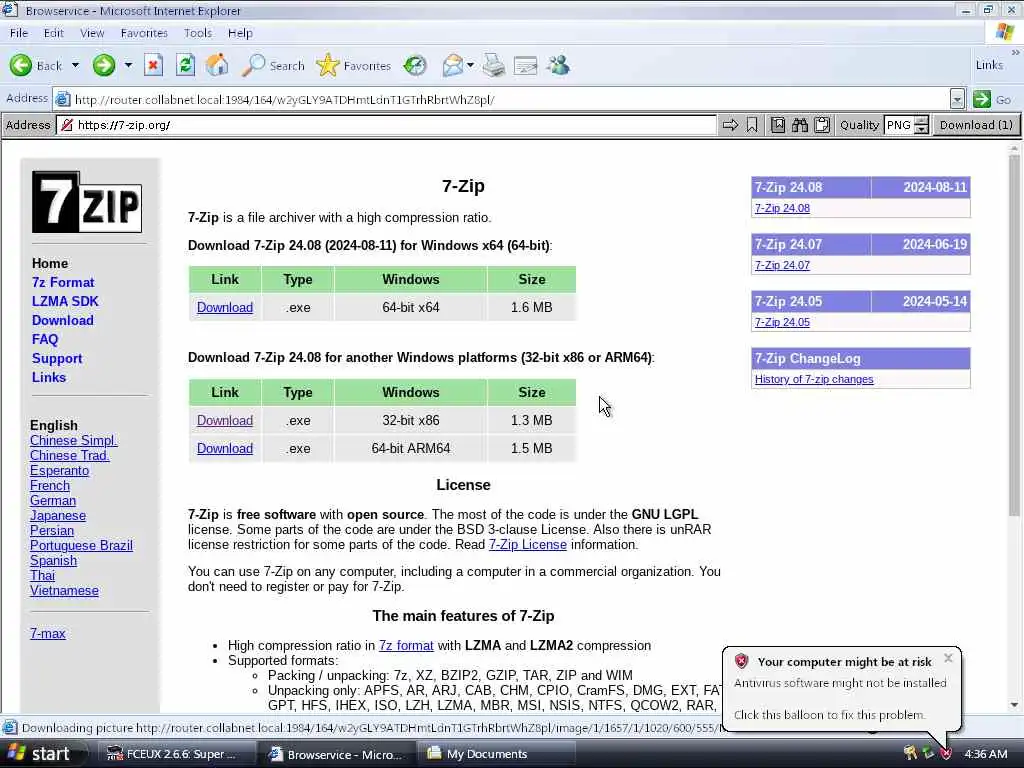1024x768 pixels.
Task: Open History of 7-zip changes link
Action: click(814, 379)
